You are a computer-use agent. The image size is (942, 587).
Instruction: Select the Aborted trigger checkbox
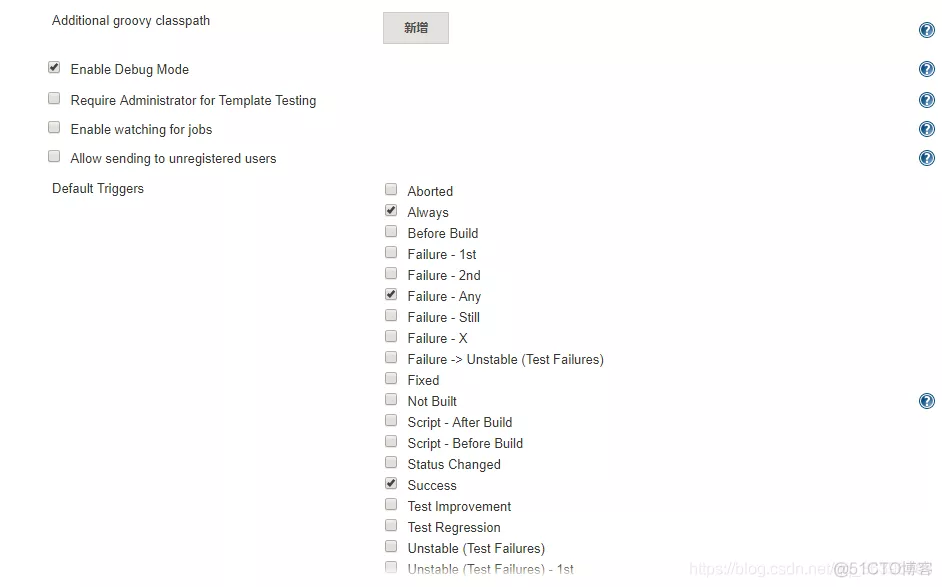(x=391, y=189)
